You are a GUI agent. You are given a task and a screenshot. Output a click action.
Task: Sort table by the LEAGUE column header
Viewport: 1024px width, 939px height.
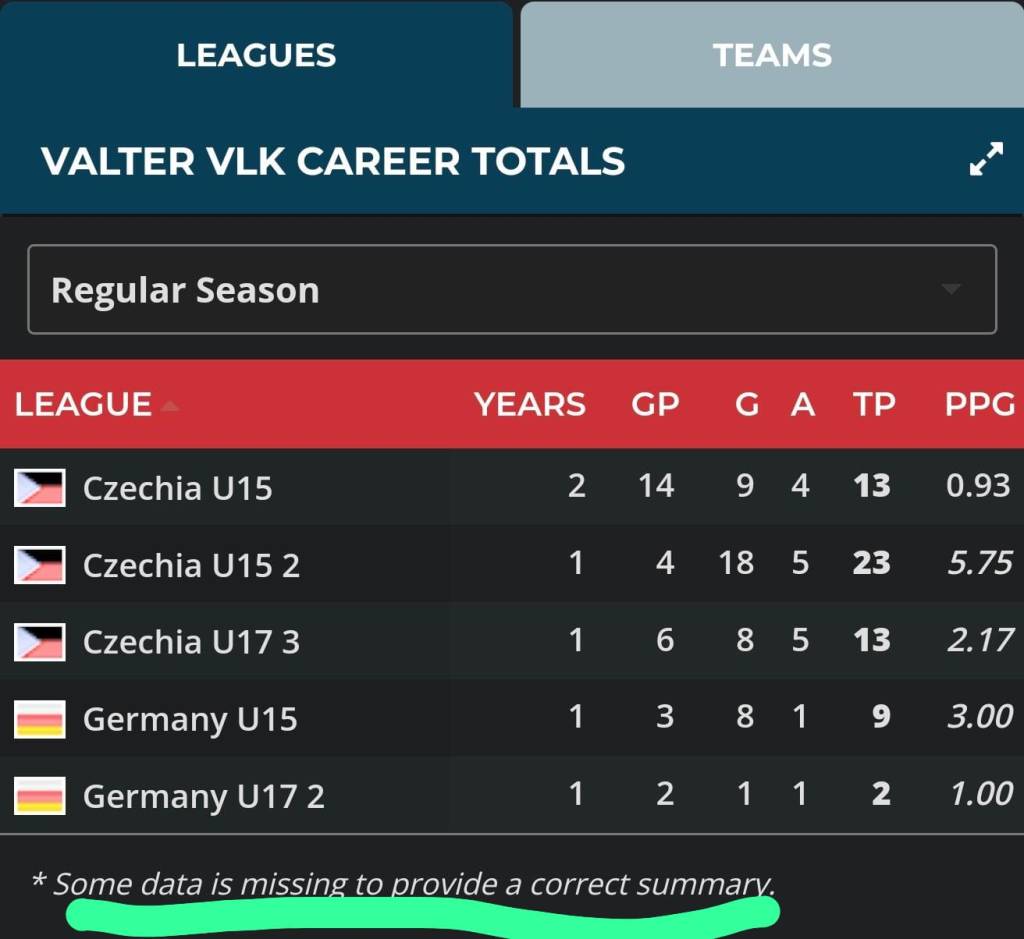pyautogui.click(x=83, y=405)
